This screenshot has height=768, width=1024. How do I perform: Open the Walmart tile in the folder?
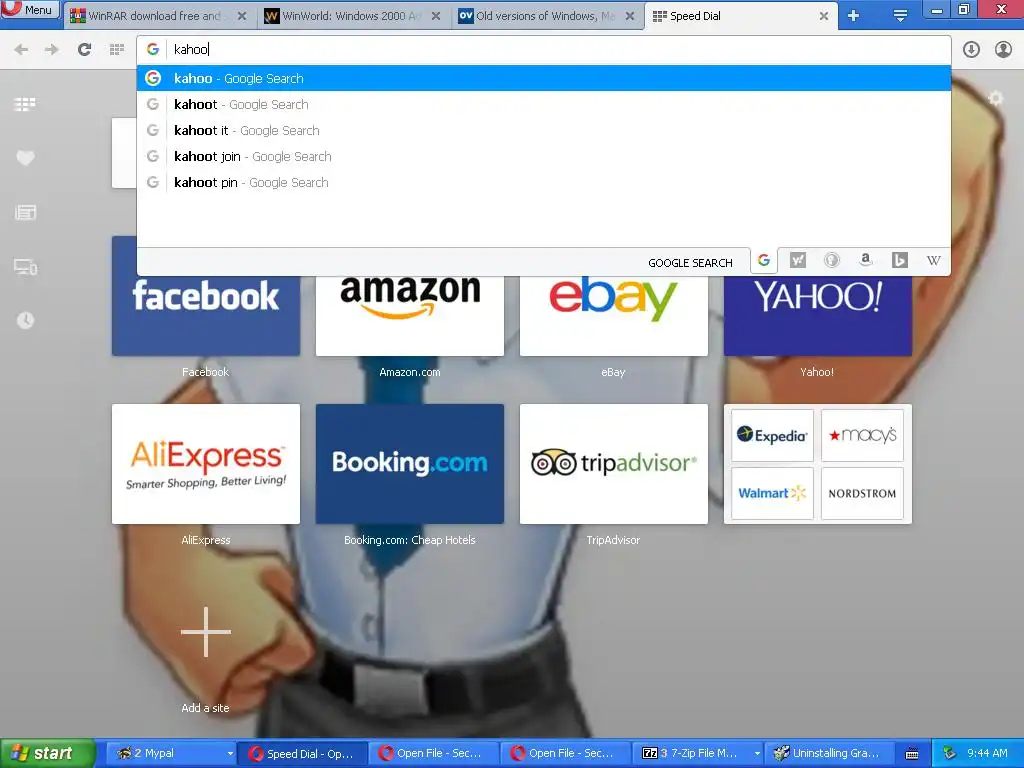click(772, 493)
